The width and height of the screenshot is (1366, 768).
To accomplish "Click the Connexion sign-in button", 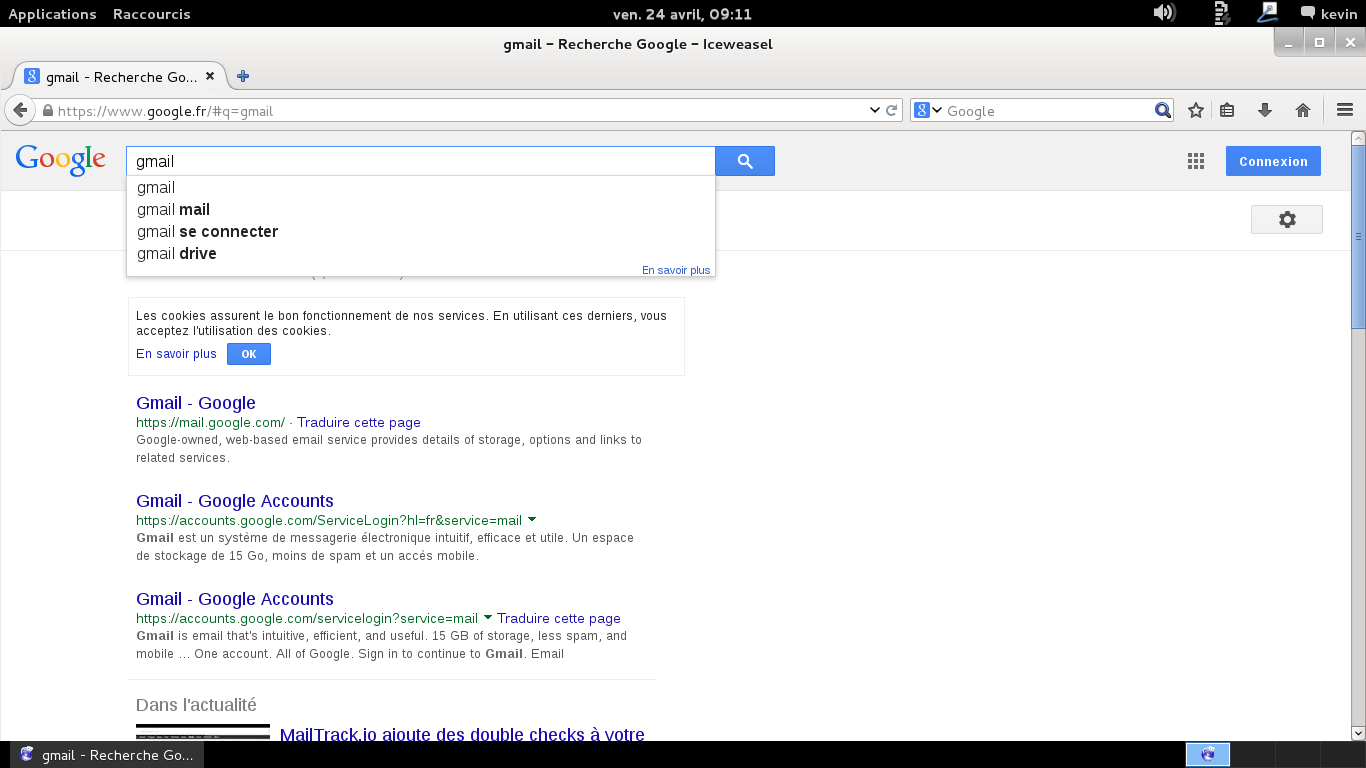I will click(x=1273, y=161).
